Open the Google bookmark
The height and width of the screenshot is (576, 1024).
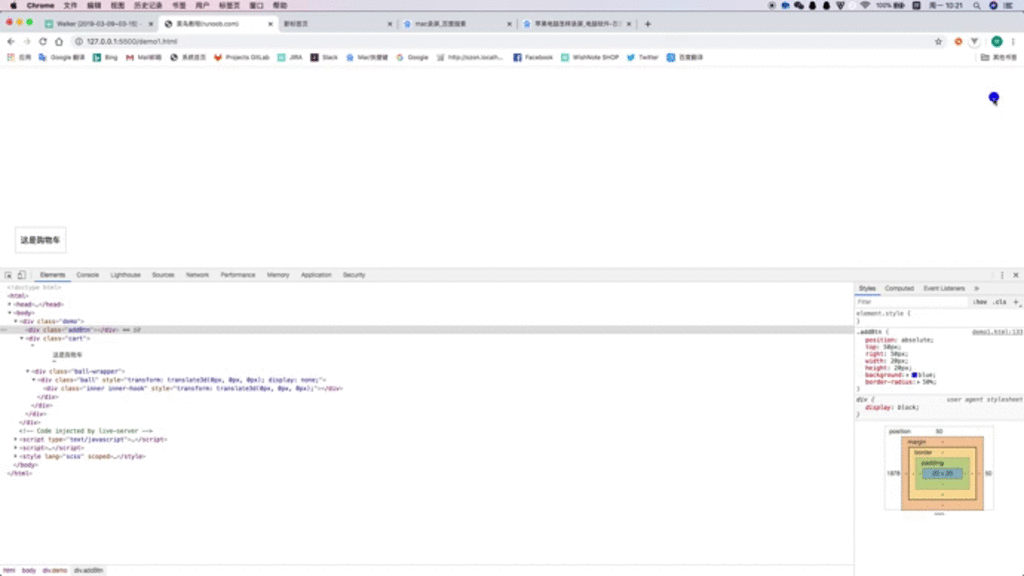click(x=412, y=57)
